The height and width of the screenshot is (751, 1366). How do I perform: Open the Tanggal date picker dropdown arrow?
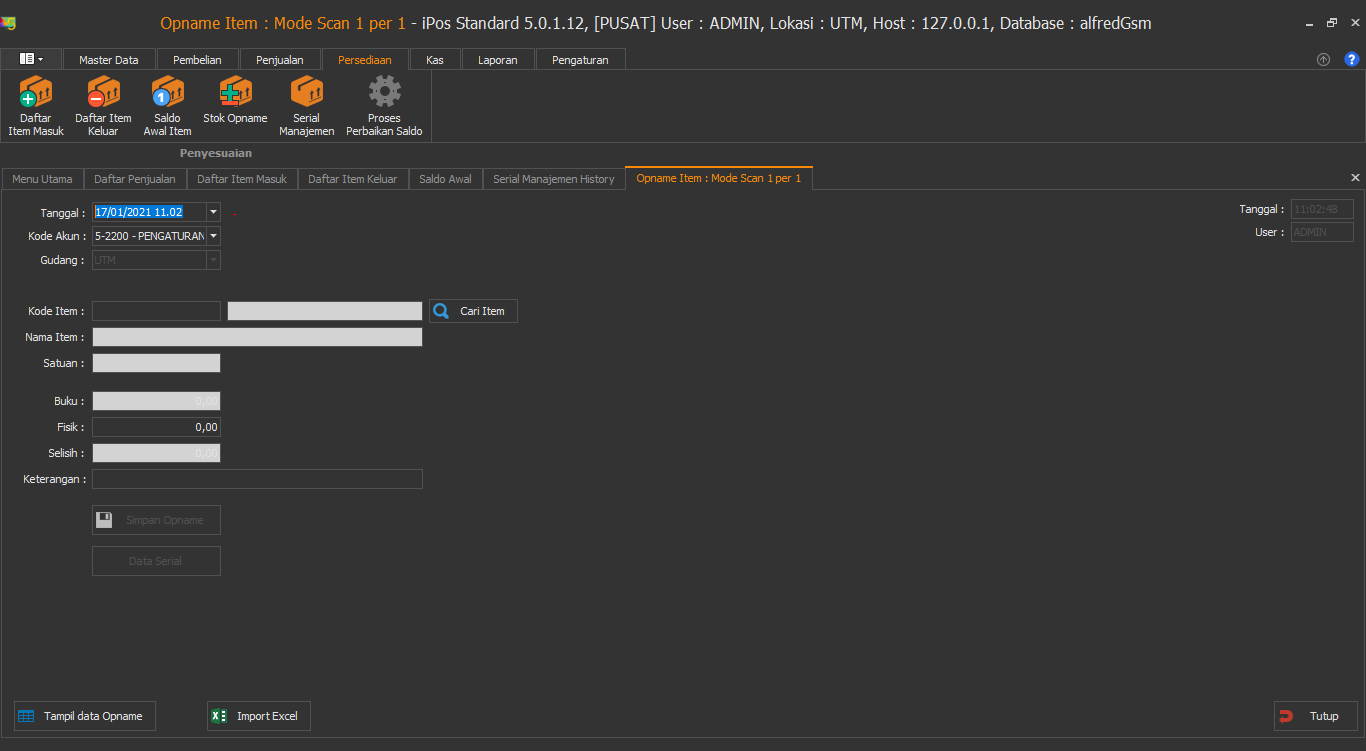[213, 212]
